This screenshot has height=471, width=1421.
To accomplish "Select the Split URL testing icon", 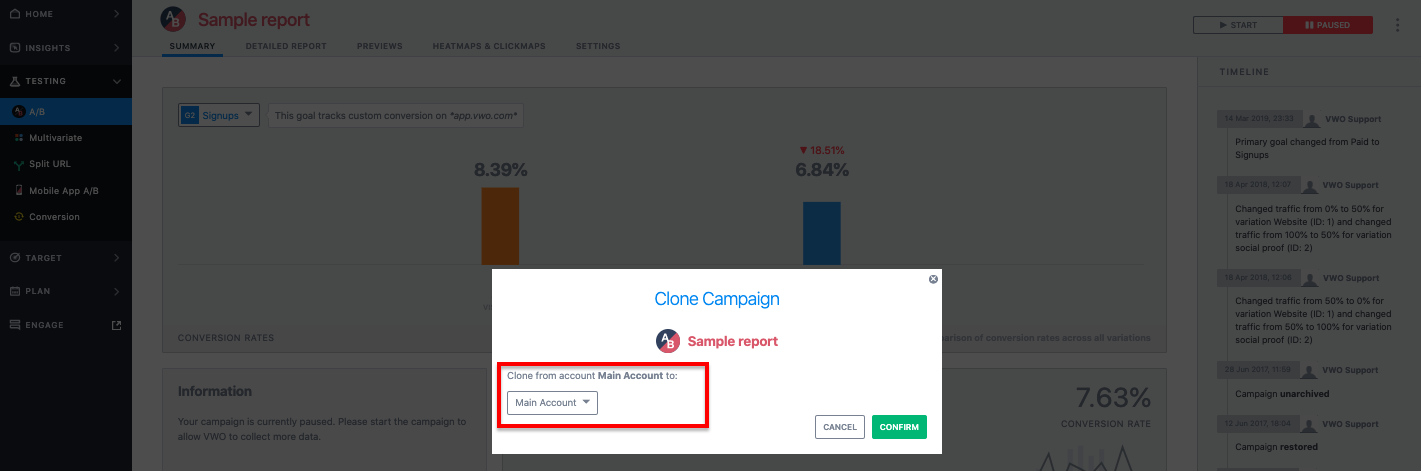I will 17,164.
